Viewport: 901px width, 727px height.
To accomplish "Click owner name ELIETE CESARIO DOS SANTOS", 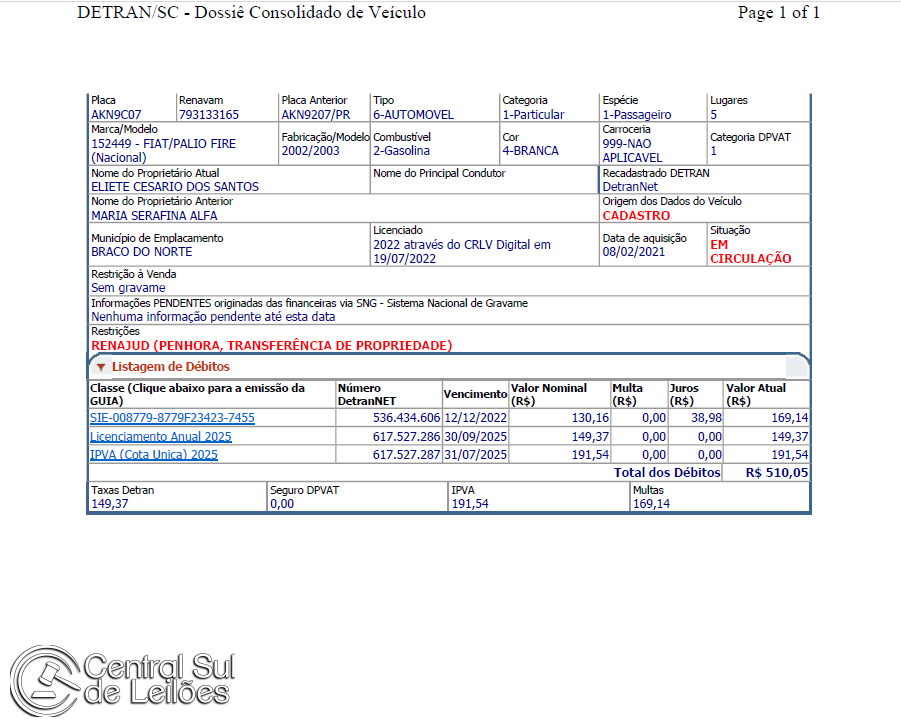I will pyautogui.click(x=175, y=187).
